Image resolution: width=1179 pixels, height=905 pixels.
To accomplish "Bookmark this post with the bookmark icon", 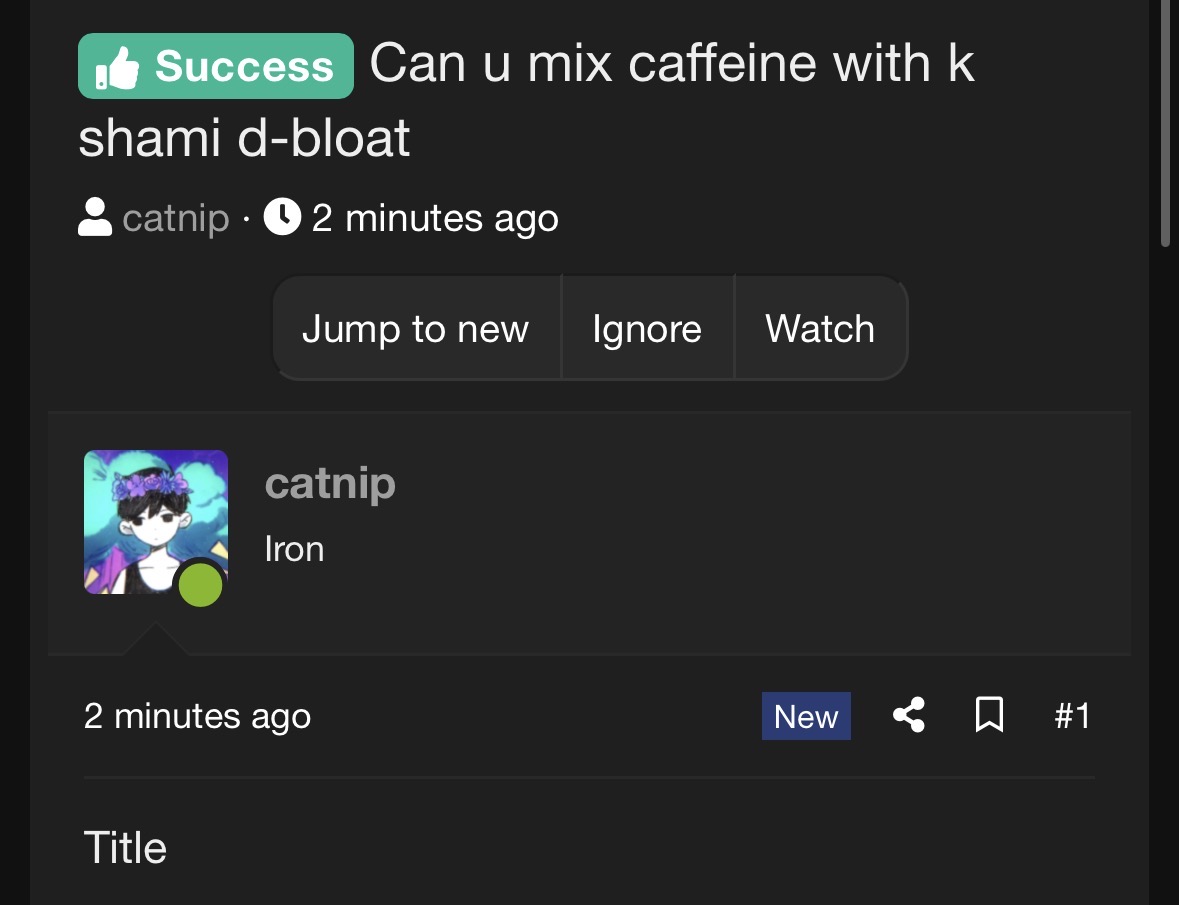I will coord(989,716).
